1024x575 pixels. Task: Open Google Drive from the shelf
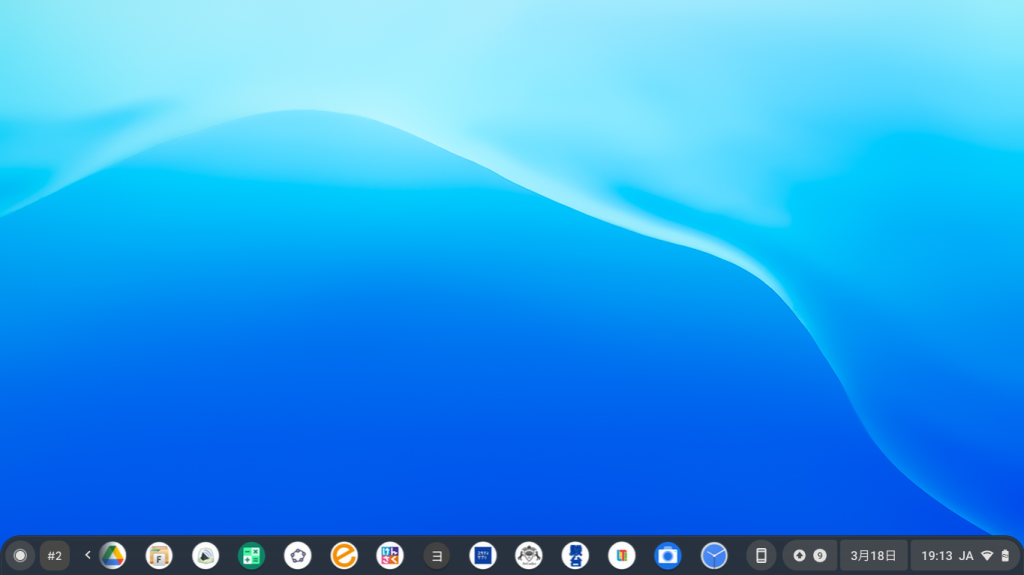click(113, 556)
